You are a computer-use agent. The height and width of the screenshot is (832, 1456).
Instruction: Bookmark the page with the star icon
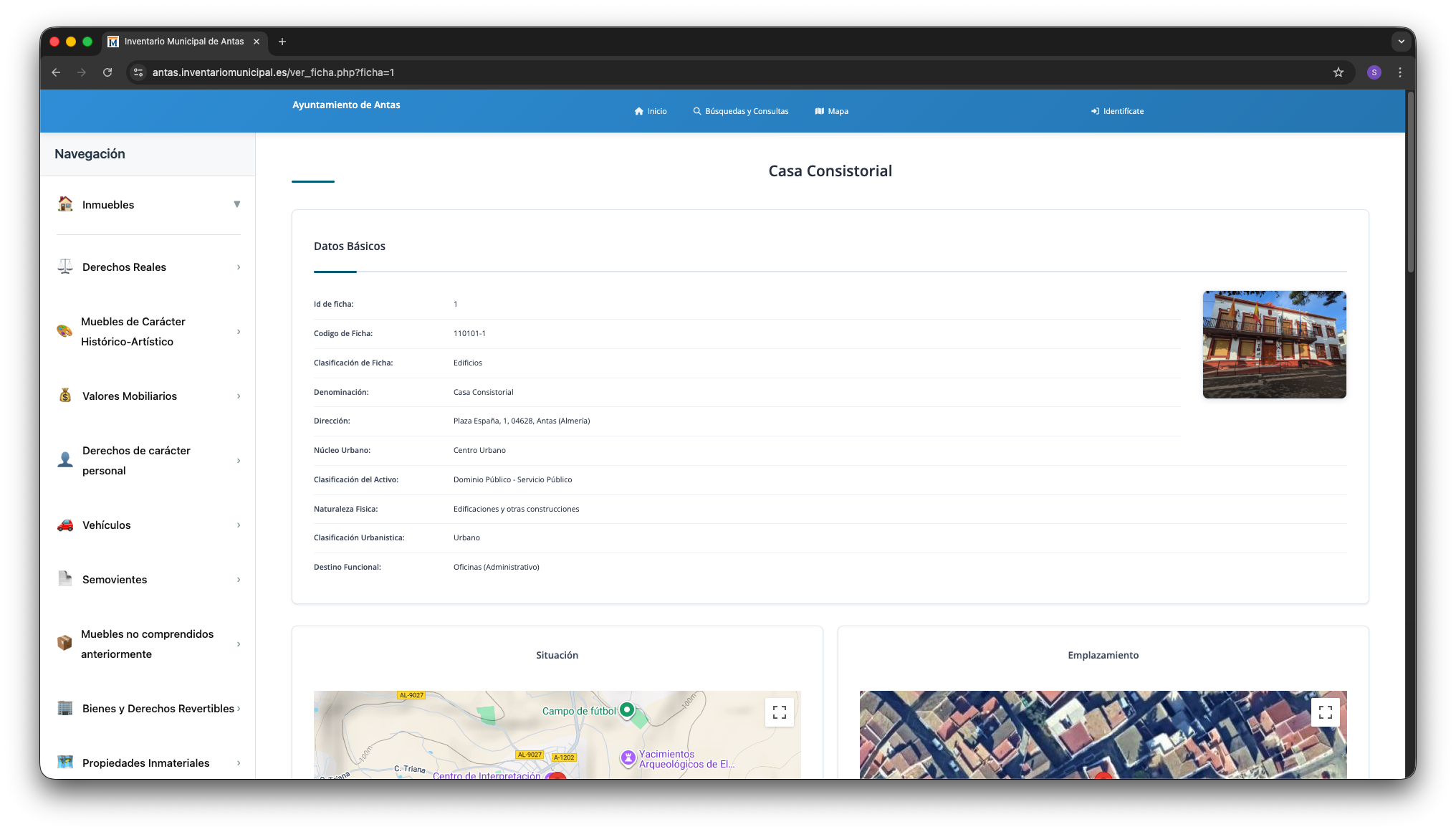click(1338, 72)
